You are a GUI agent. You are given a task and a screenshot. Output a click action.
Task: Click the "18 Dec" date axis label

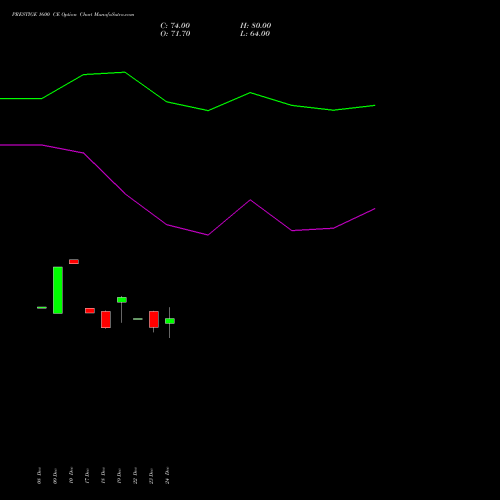coord(103,475)
